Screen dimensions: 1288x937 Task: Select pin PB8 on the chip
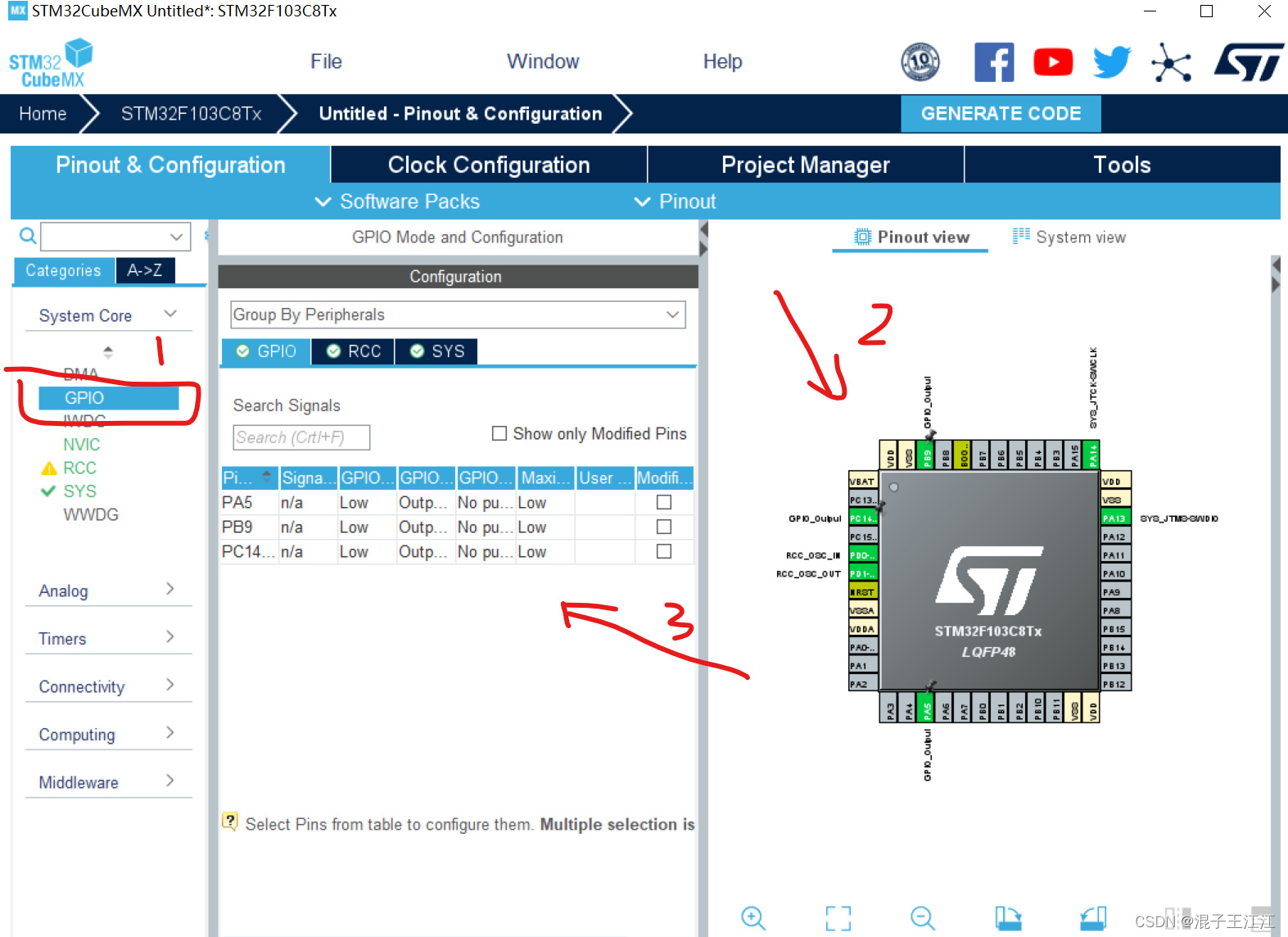point(946,455)
